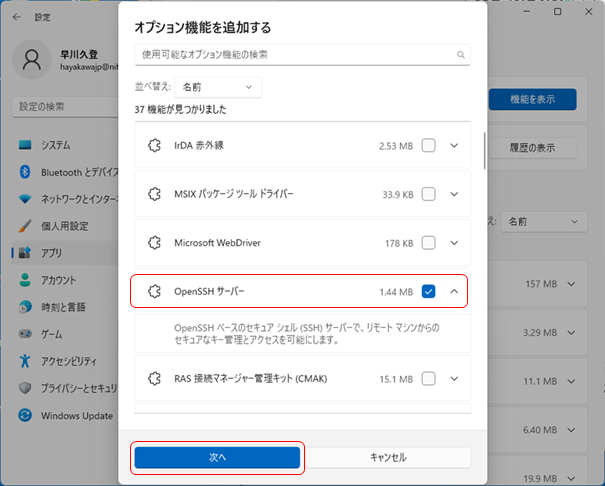Expand the MSIX パッケージ ツール ドライバー details
This screenshot has width=605, height=486.
click(454, 194)
